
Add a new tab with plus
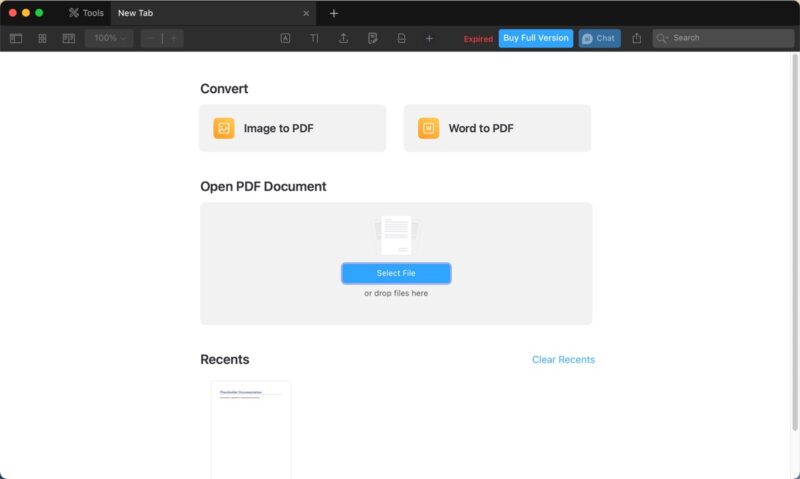point(334,13)
